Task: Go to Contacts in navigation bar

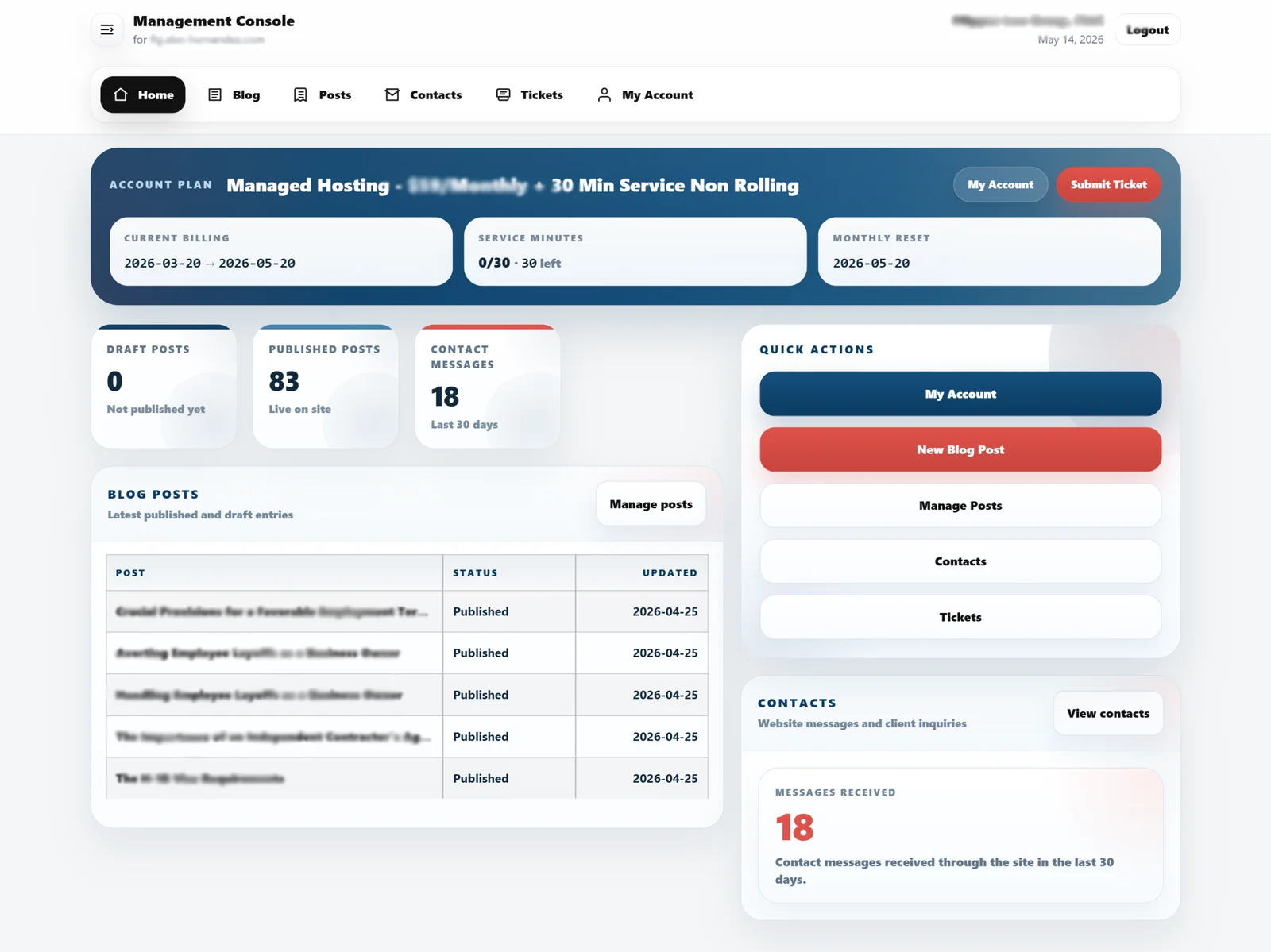Action: click(x=423, y=94)
